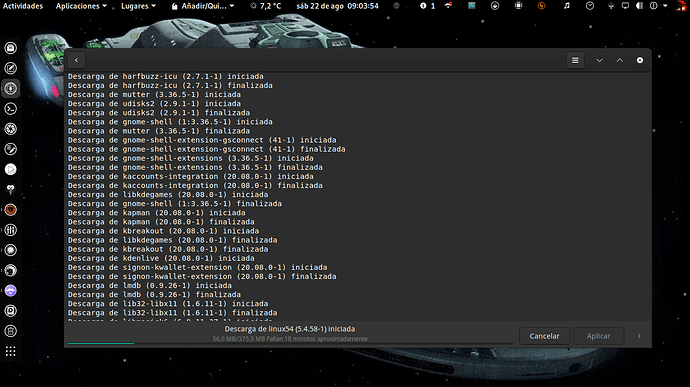The image size is (690, 387).
Task: Select line "harfbuzz-icu (2.7.1-1) iniciada"
Action: [165, 76]
